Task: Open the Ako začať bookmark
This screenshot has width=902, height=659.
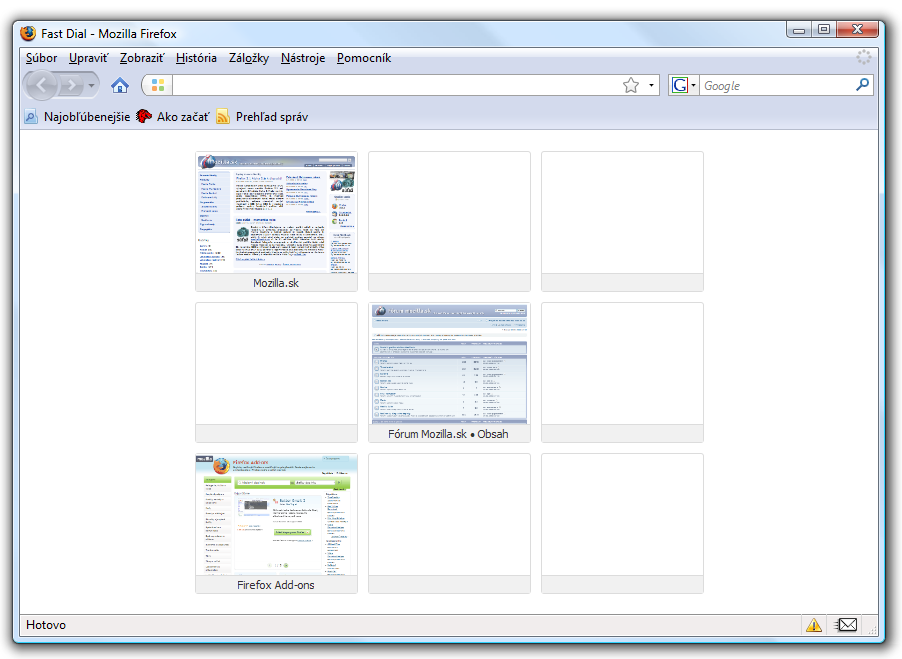Action: (x=173, y=117)
